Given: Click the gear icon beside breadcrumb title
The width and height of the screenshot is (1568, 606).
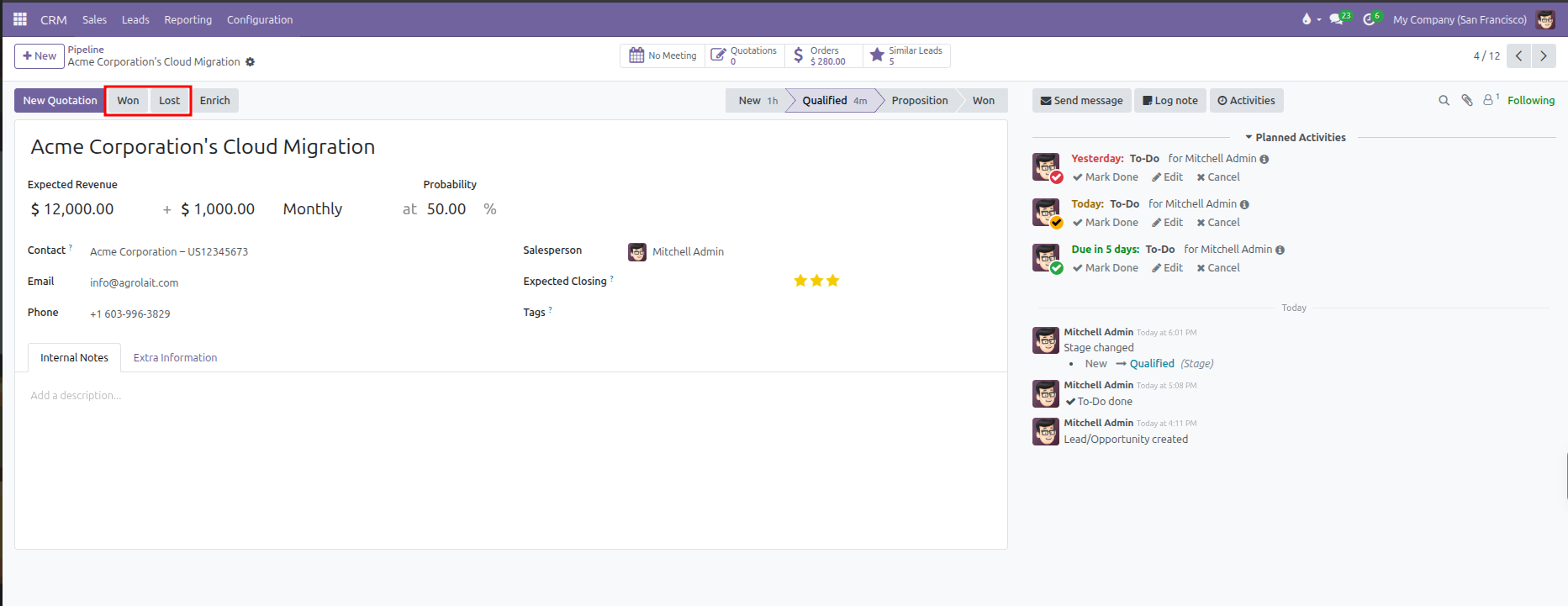Looking at the screenshot, I should coord(250,62).
